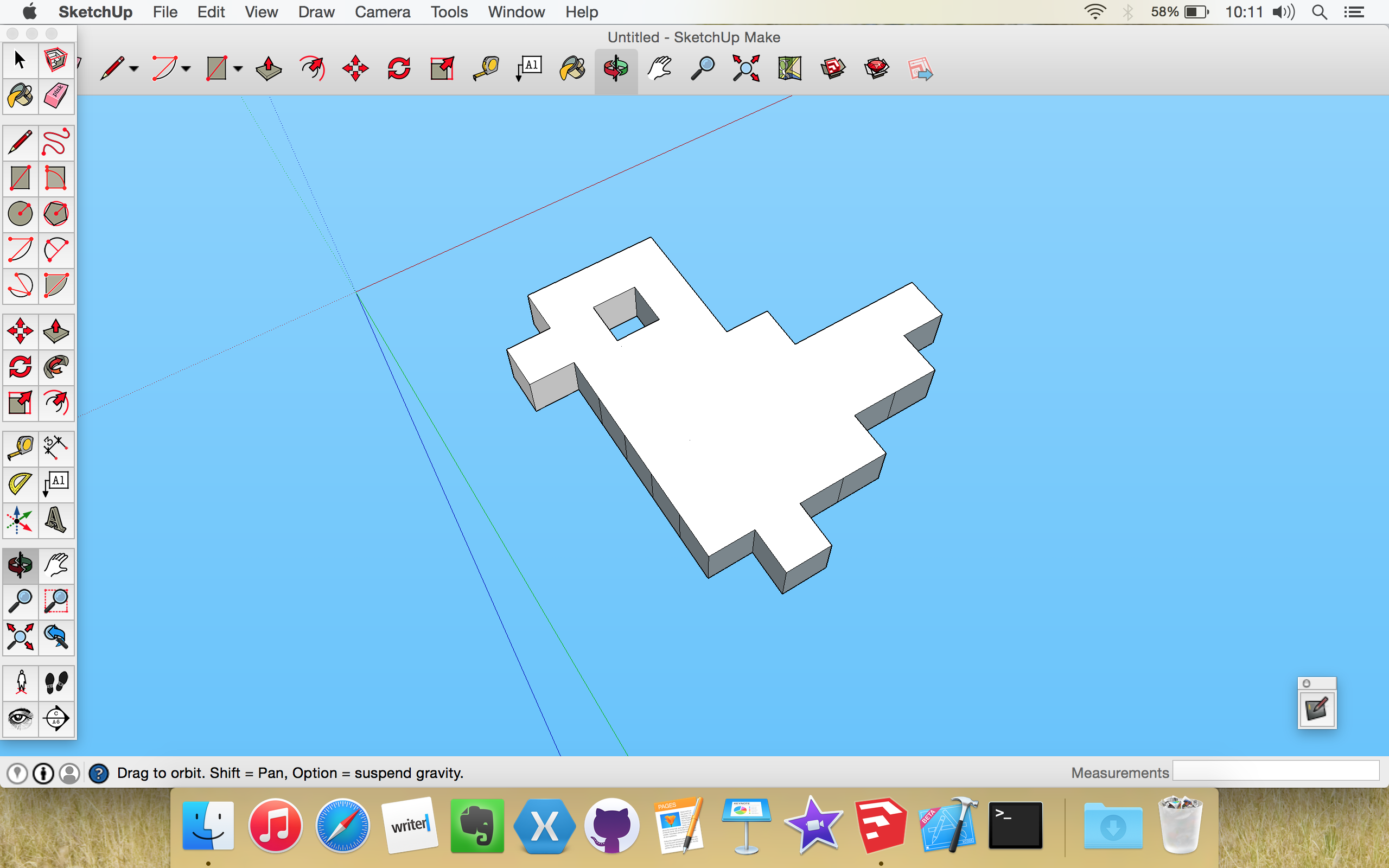Choose the Freehand drawing tool
Screen dimensions: 1389x868
pyautogui.click(x=56, y=142)
